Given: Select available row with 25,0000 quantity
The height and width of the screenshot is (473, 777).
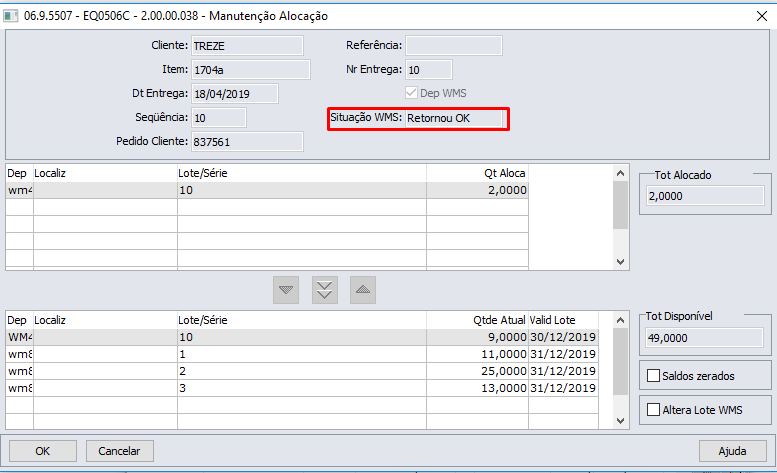Looking at the screenshot, I should click(302, 371).
